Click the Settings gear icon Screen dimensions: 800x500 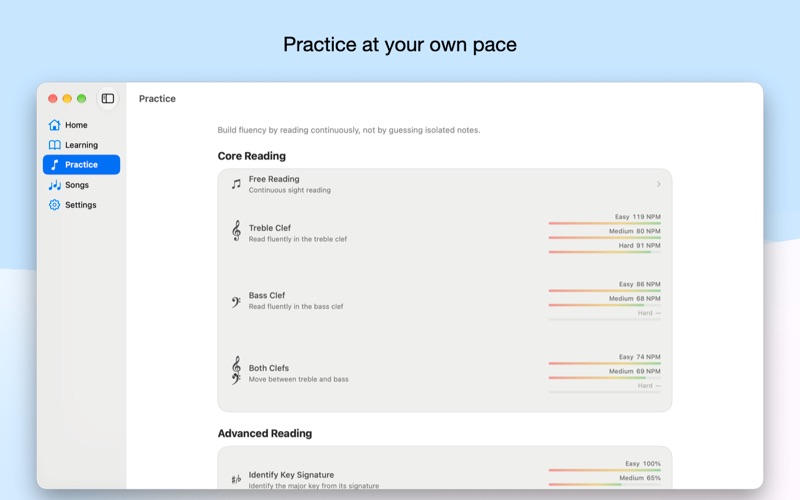(54, 205)
